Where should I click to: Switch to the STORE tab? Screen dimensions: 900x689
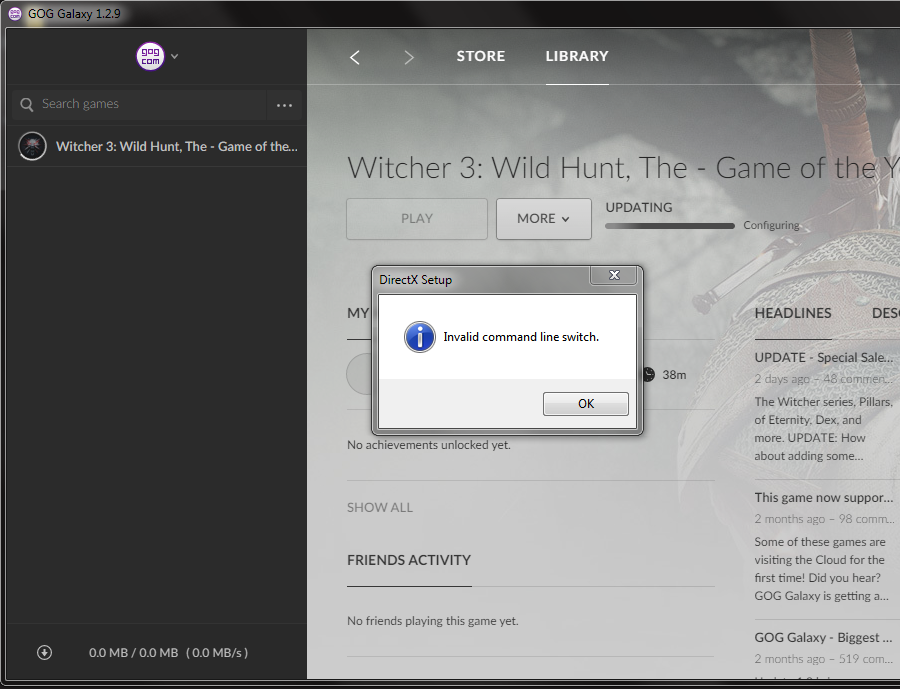coord(480,56)
